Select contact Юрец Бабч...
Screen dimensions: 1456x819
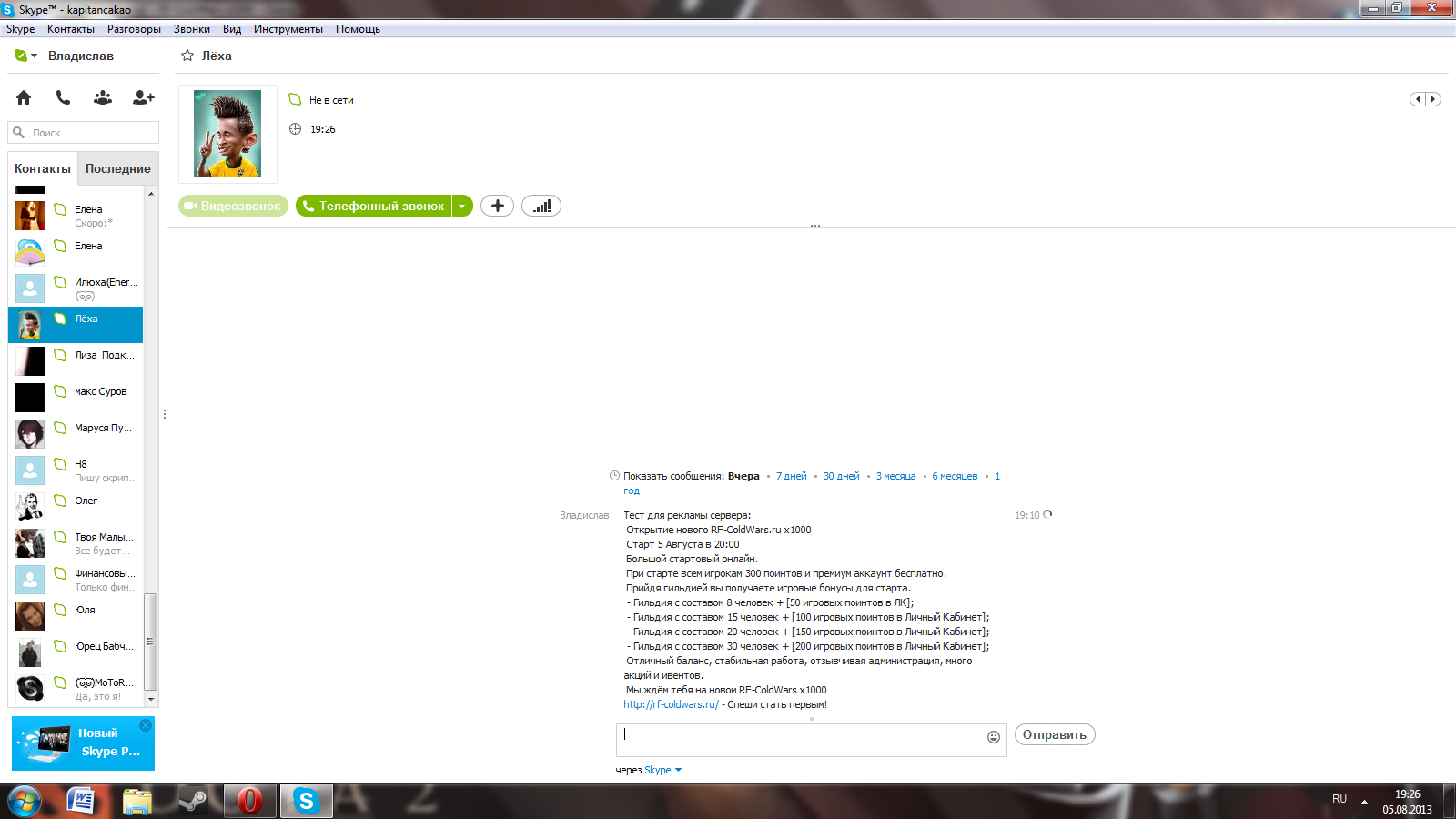point(76,652)
